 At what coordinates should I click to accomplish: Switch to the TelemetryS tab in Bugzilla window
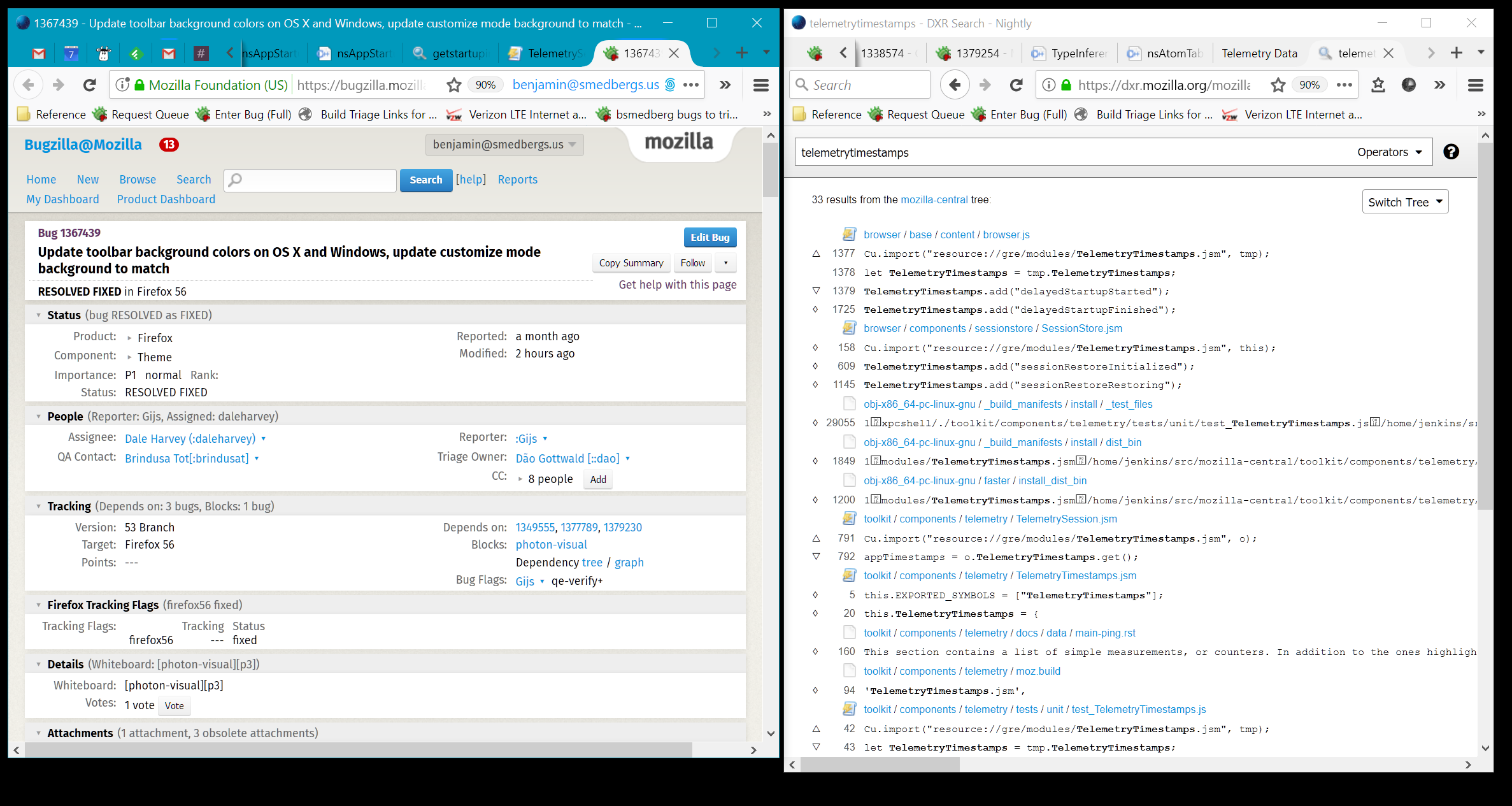pos(546,54)
